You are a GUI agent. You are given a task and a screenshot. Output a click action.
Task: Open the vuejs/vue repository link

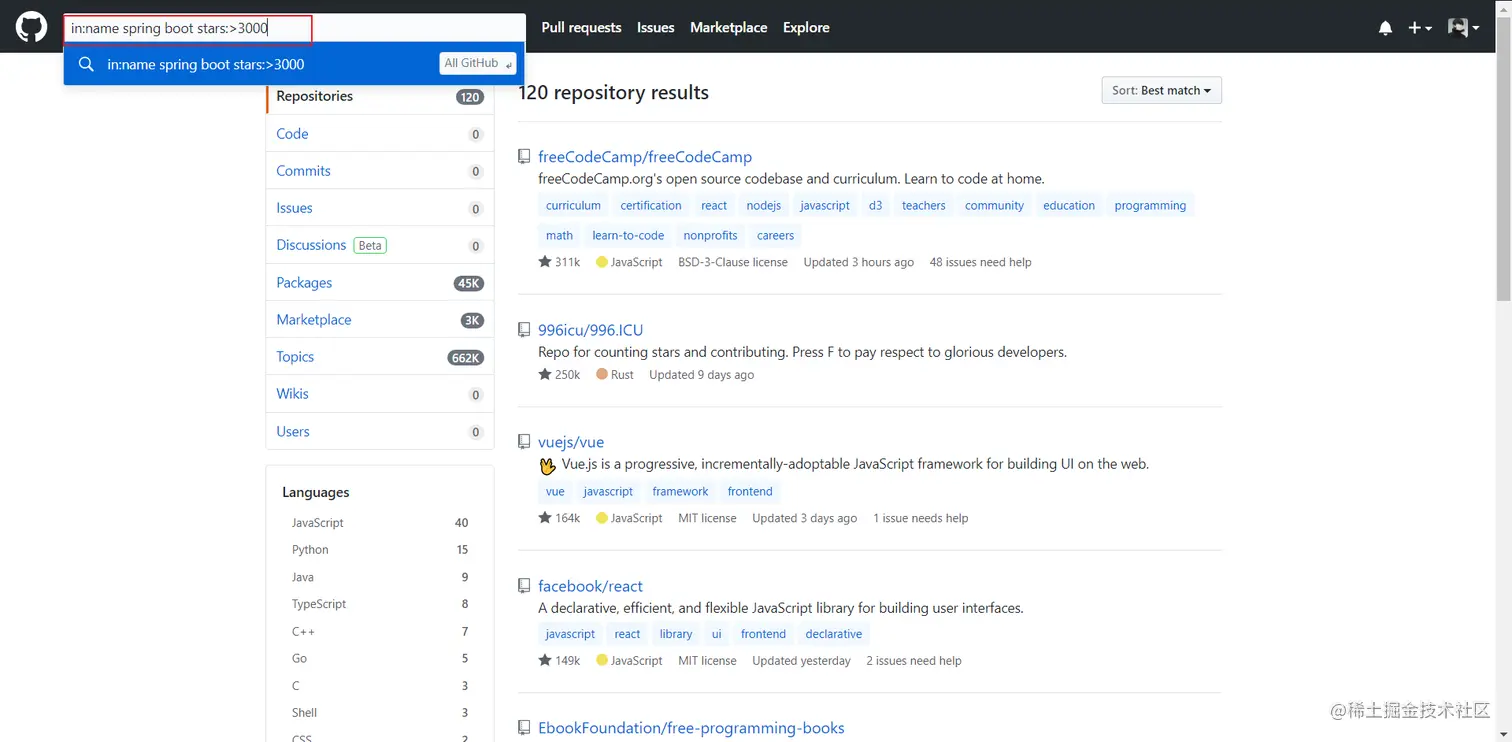(x=571, y=442)
